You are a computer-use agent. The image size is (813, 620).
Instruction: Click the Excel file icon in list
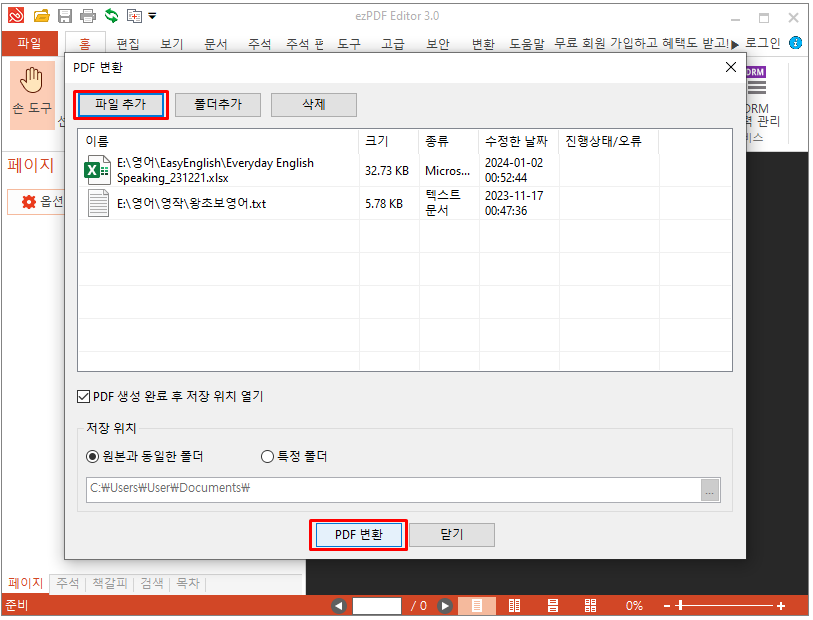coord(97,170)
